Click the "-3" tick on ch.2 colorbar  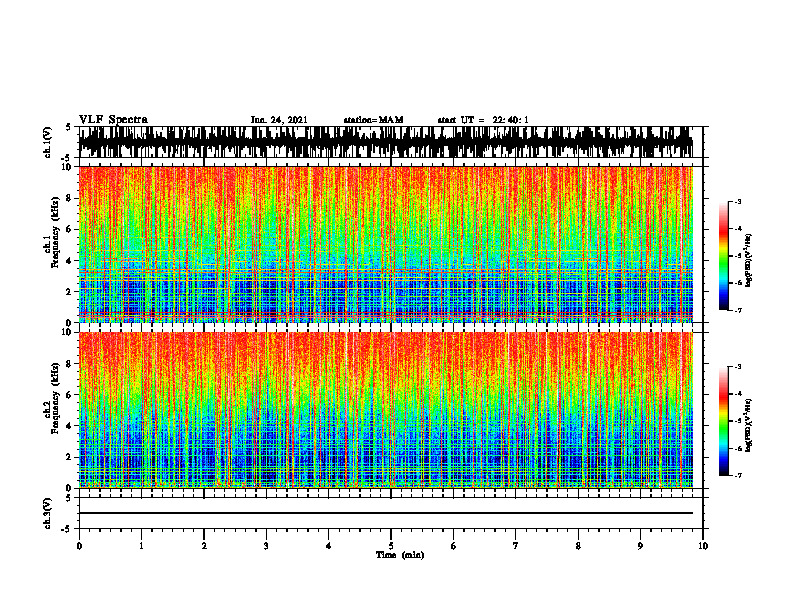[x=737, y=367]
